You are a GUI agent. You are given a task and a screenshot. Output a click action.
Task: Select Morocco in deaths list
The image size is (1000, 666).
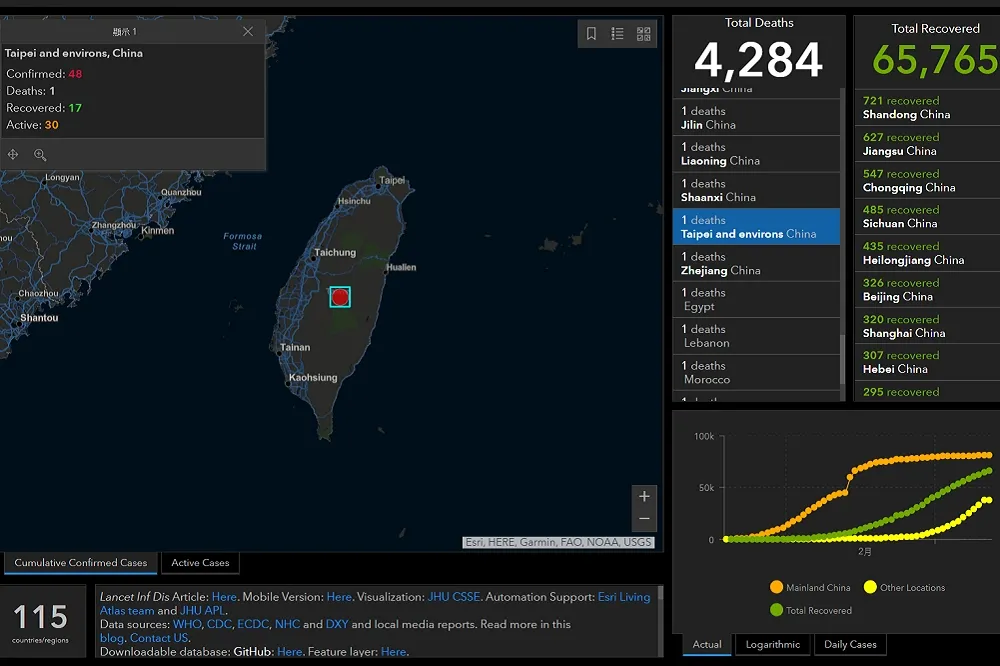tap(756, 373)
